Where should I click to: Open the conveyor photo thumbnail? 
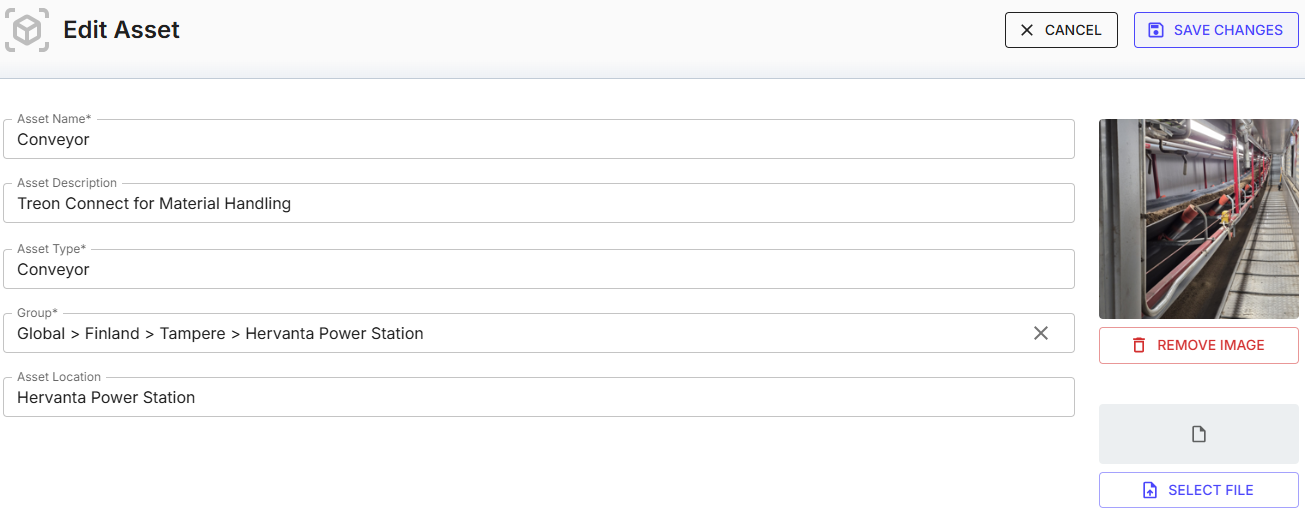click(1198, 219)
